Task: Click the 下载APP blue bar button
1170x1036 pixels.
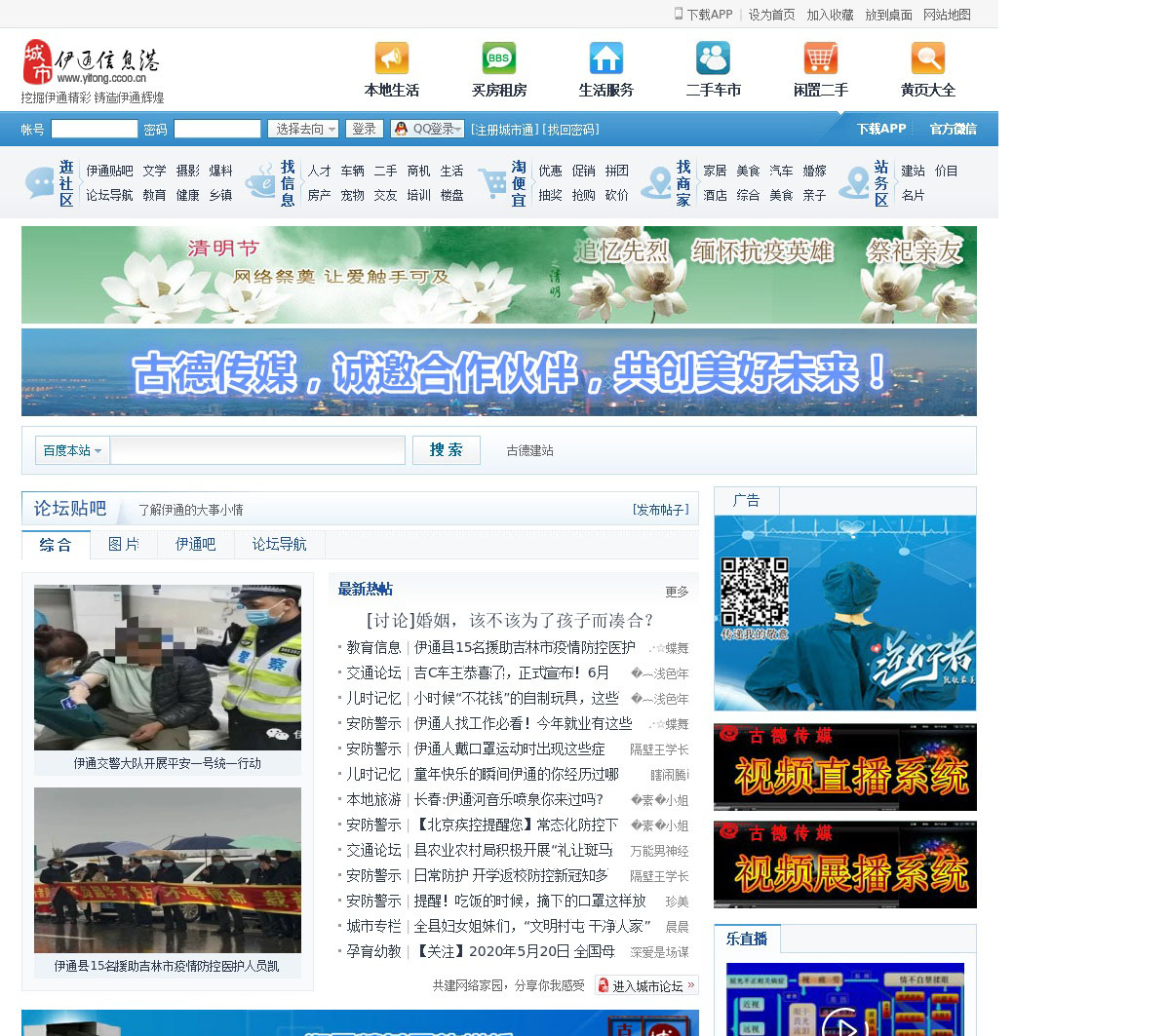Action: [881, 129]
